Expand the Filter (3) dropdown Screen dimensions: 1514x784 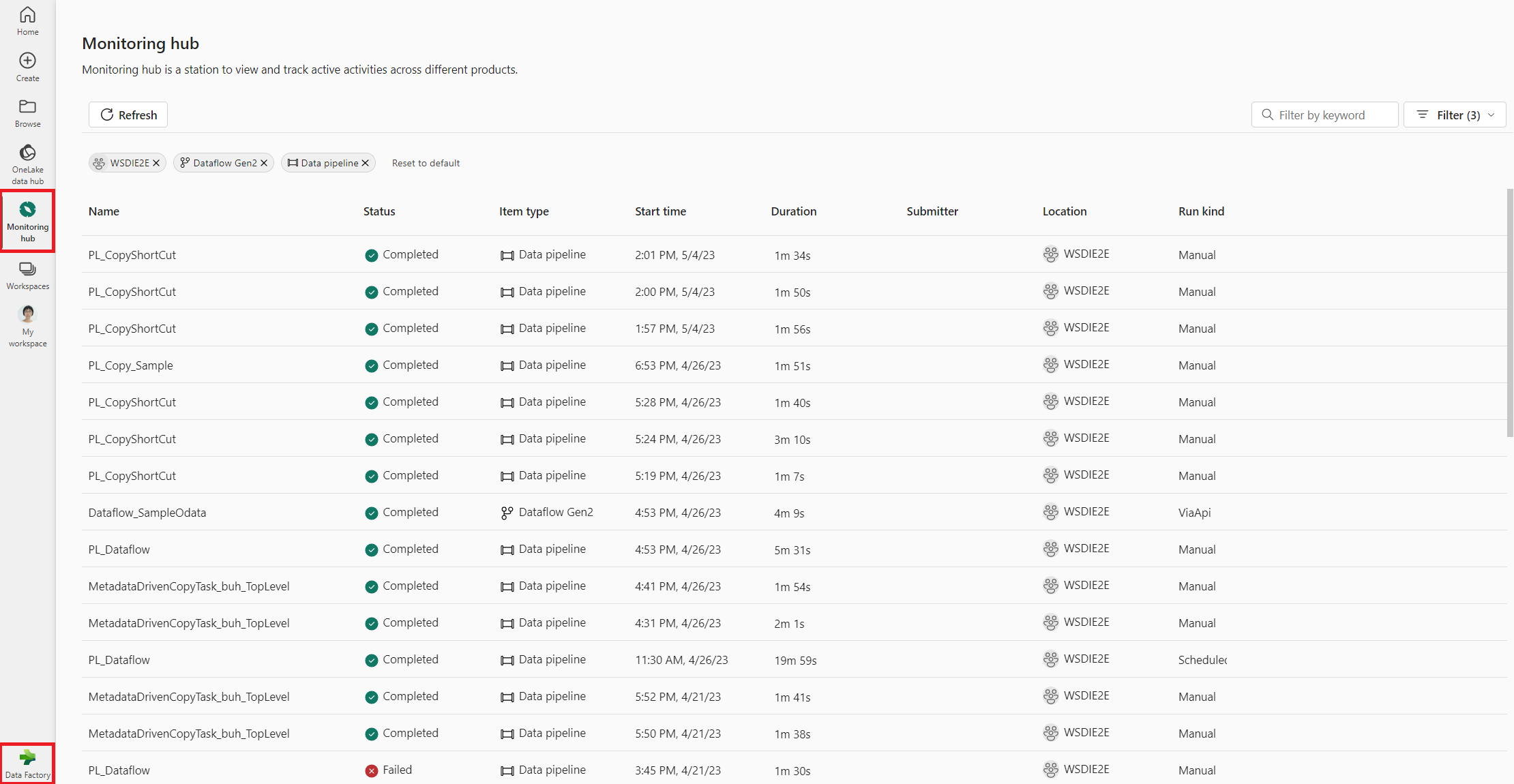(x=1455, y=115)
